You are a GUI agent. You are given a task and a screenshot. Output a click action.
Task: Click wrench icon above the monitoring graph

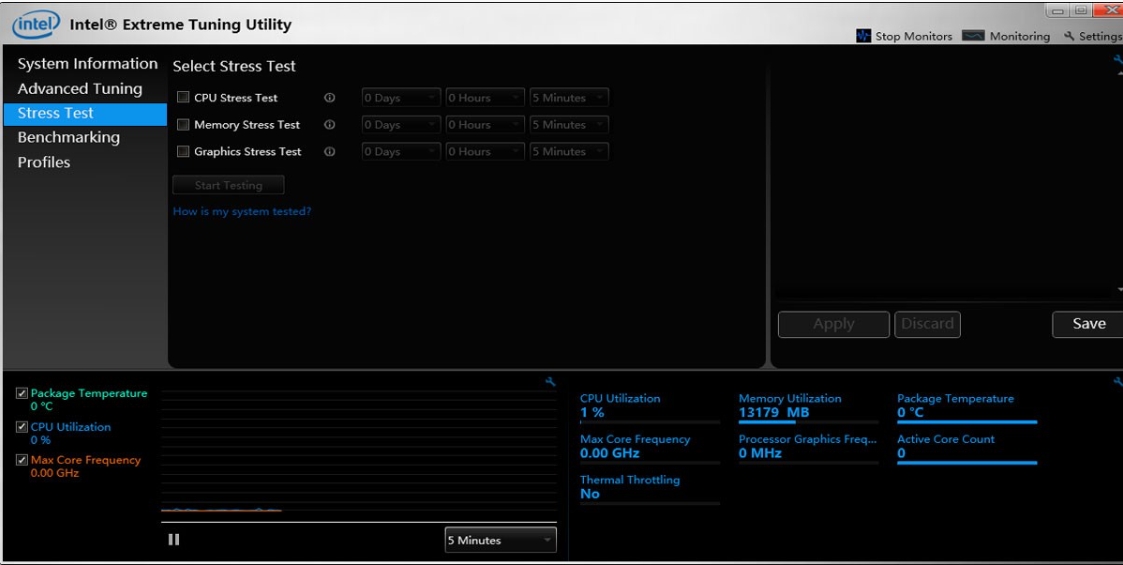coord(550,382)
